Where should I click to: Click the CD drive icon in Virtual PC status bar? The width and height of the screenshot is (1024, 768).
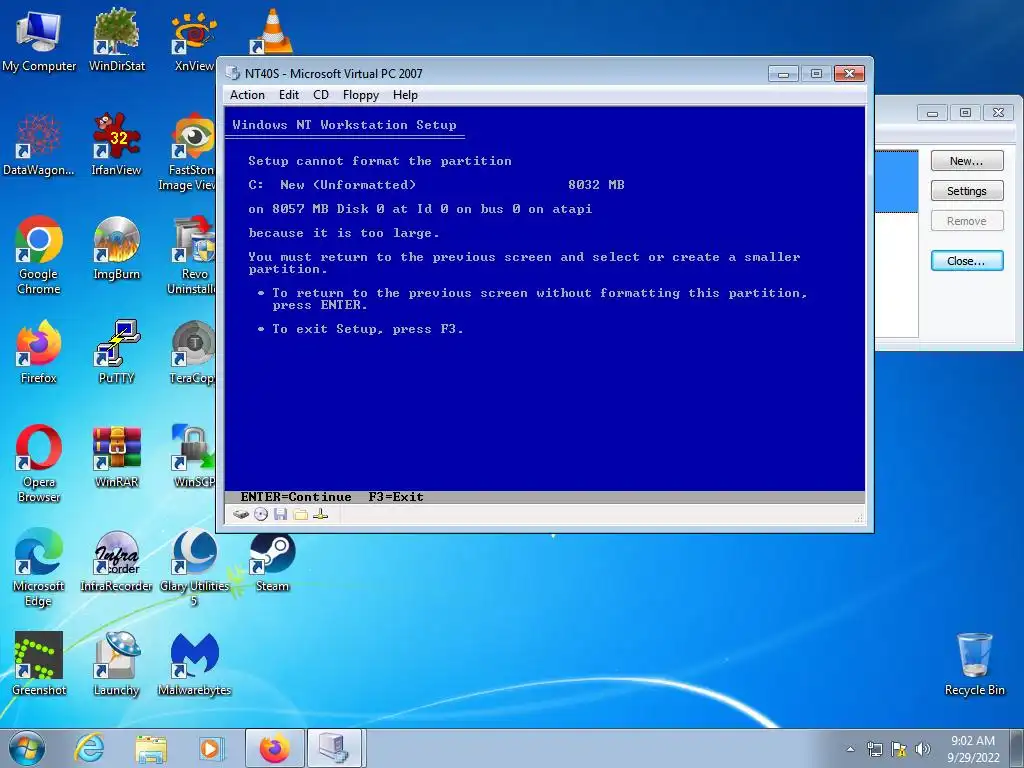[261, 515]
